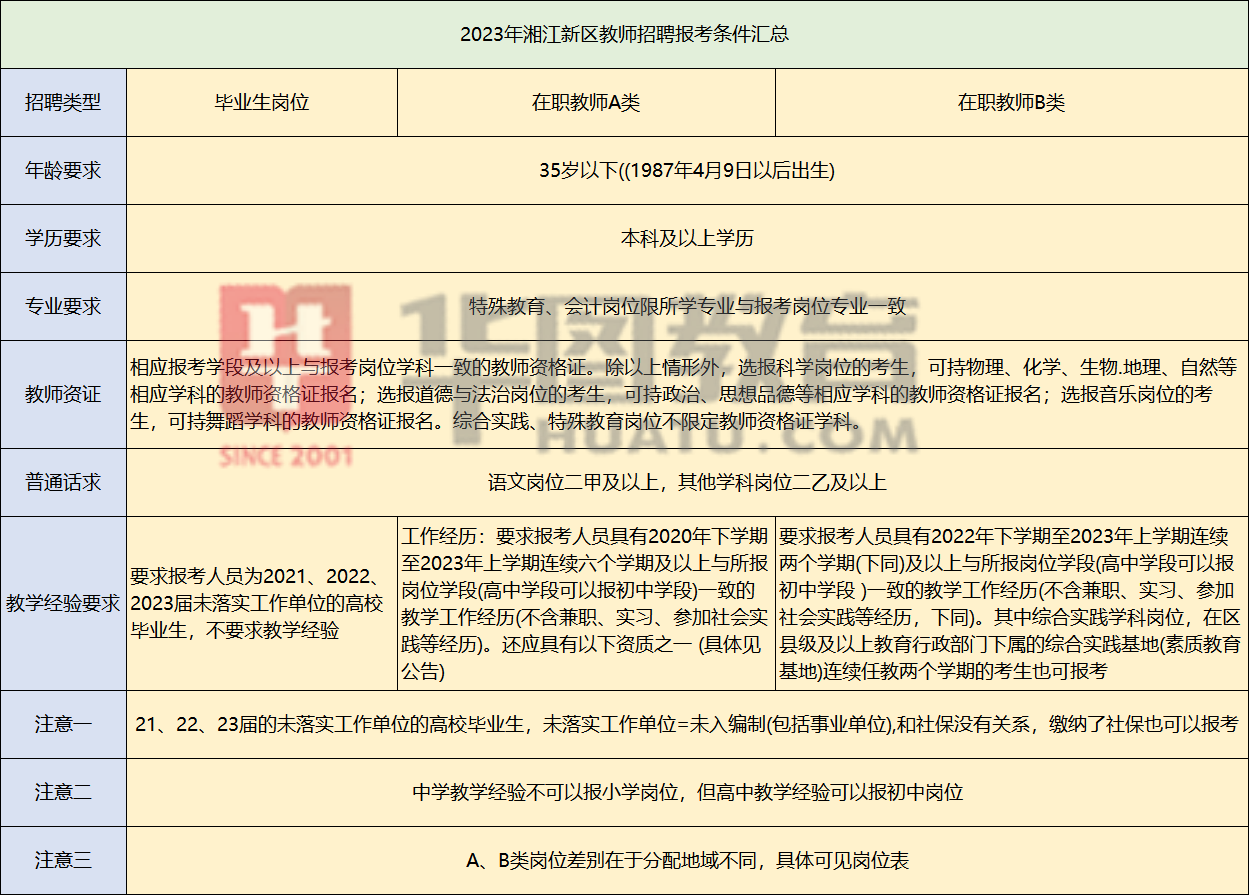Viewport: 1250px width, 895px height.
Task: Click the 本科及以上学历 cell
Action: 687,238
